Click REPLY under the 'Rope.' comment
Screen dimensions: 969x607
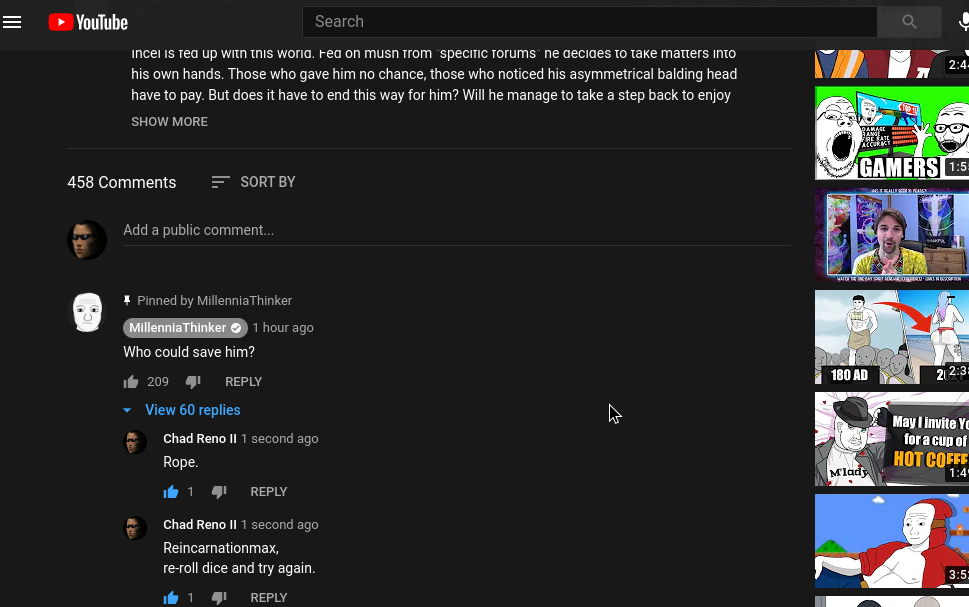[x=268, y=491]
